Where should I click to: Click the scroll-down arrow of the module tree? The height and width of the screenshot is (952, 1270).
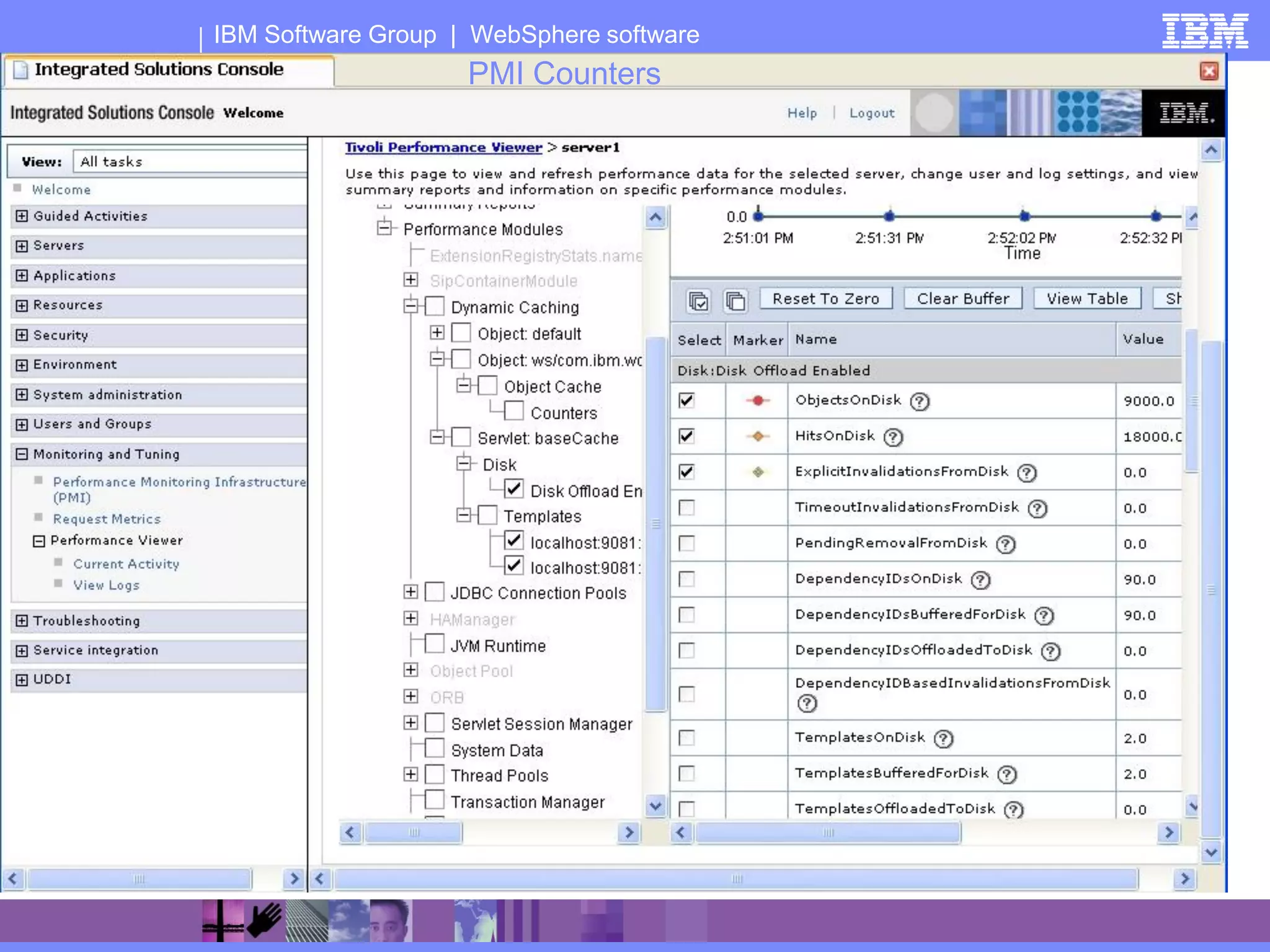655,806
